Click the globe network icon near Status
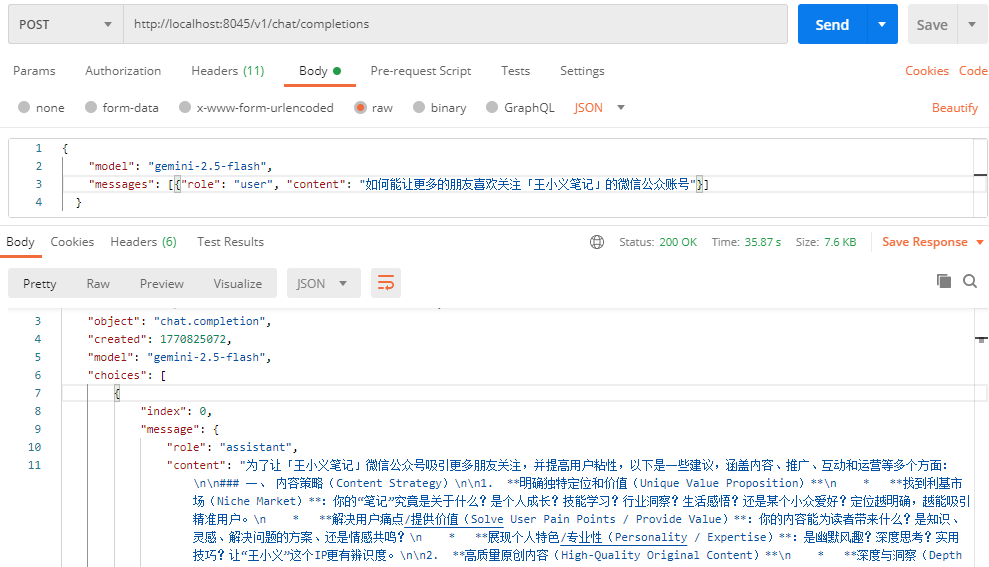This screenshot has width=989, height=567. pyautogui.click(x=597, y=242)
